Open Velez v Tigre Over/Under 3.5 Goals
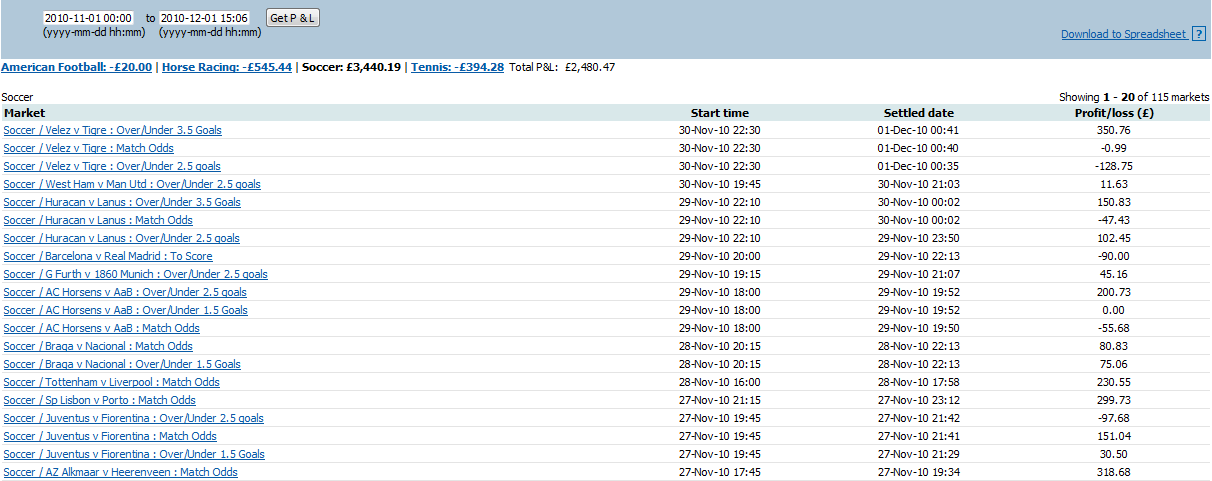The width and height of the screenshot is (1212, 481). (x=113, y=130)
